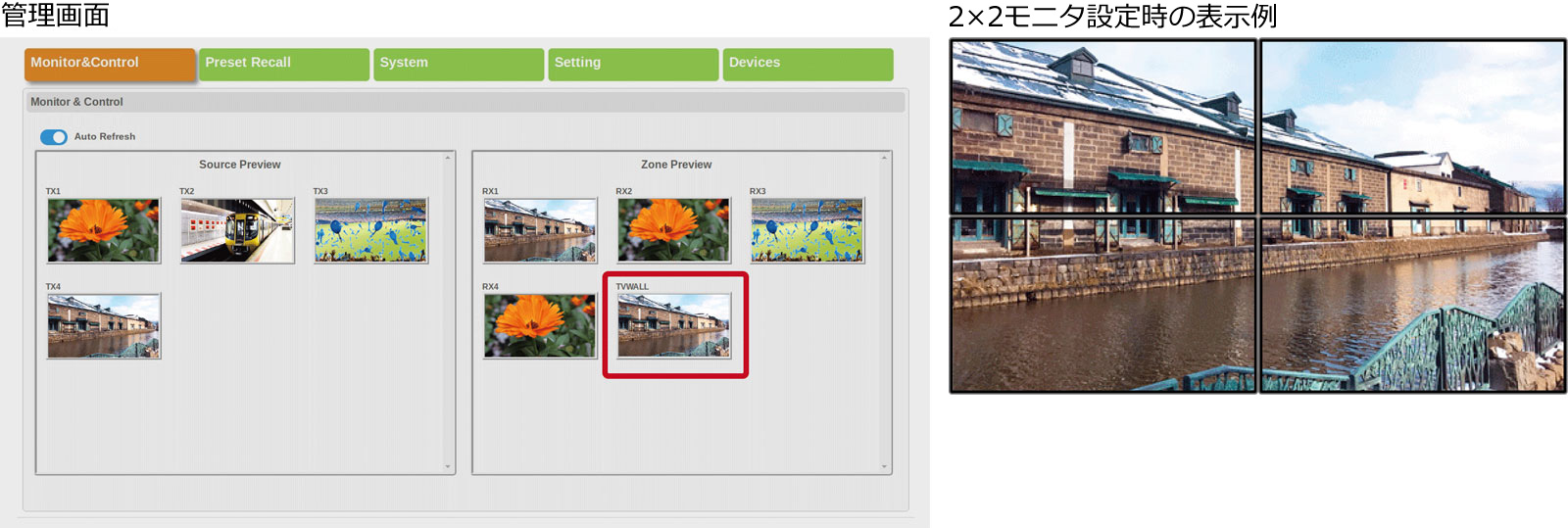Open the Devices tab

point(808,64)
